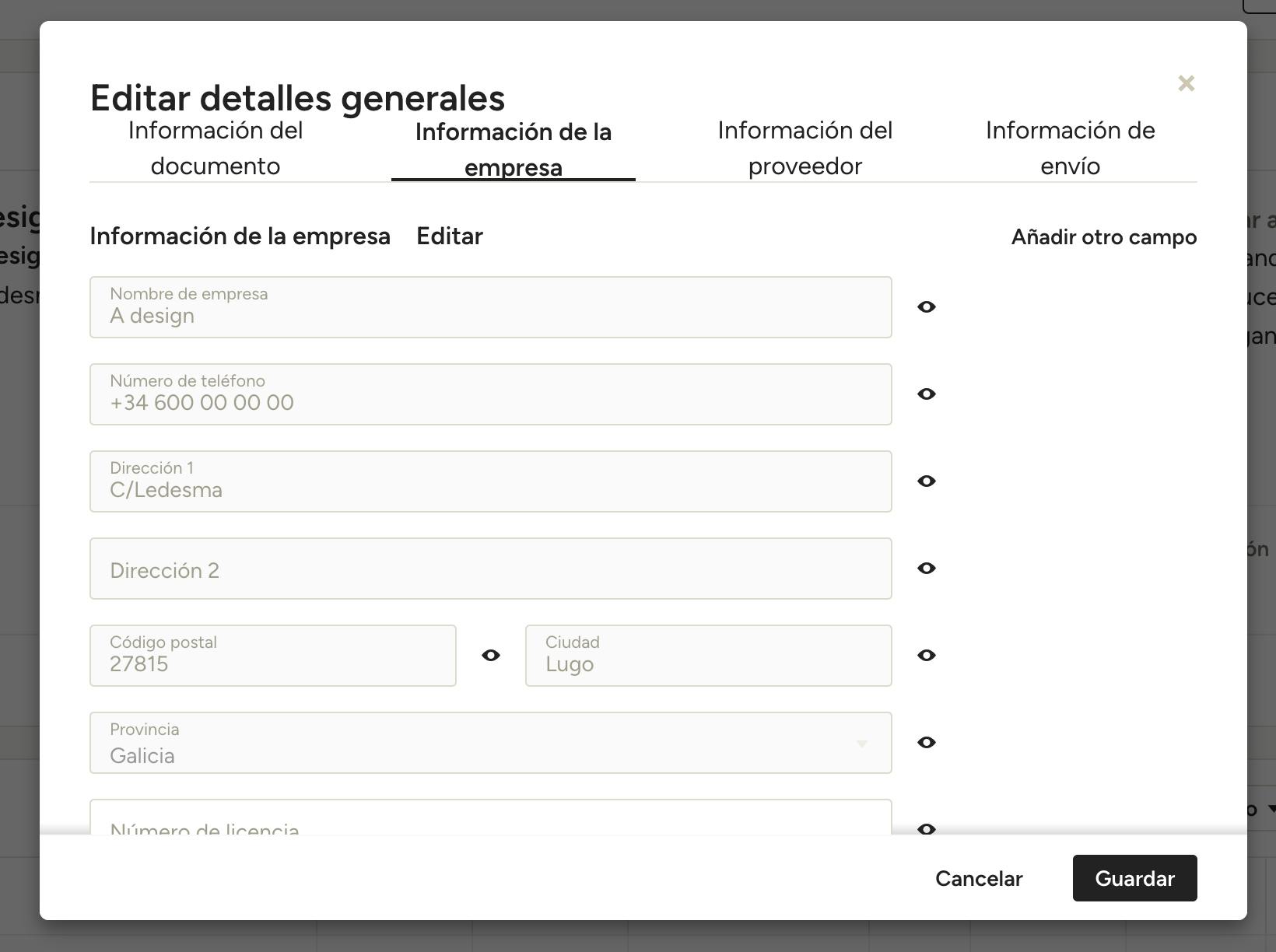Toggle eye icon beside Dirección 2
The width and height of the screenshot is (1276, 952).
(926, 569)
